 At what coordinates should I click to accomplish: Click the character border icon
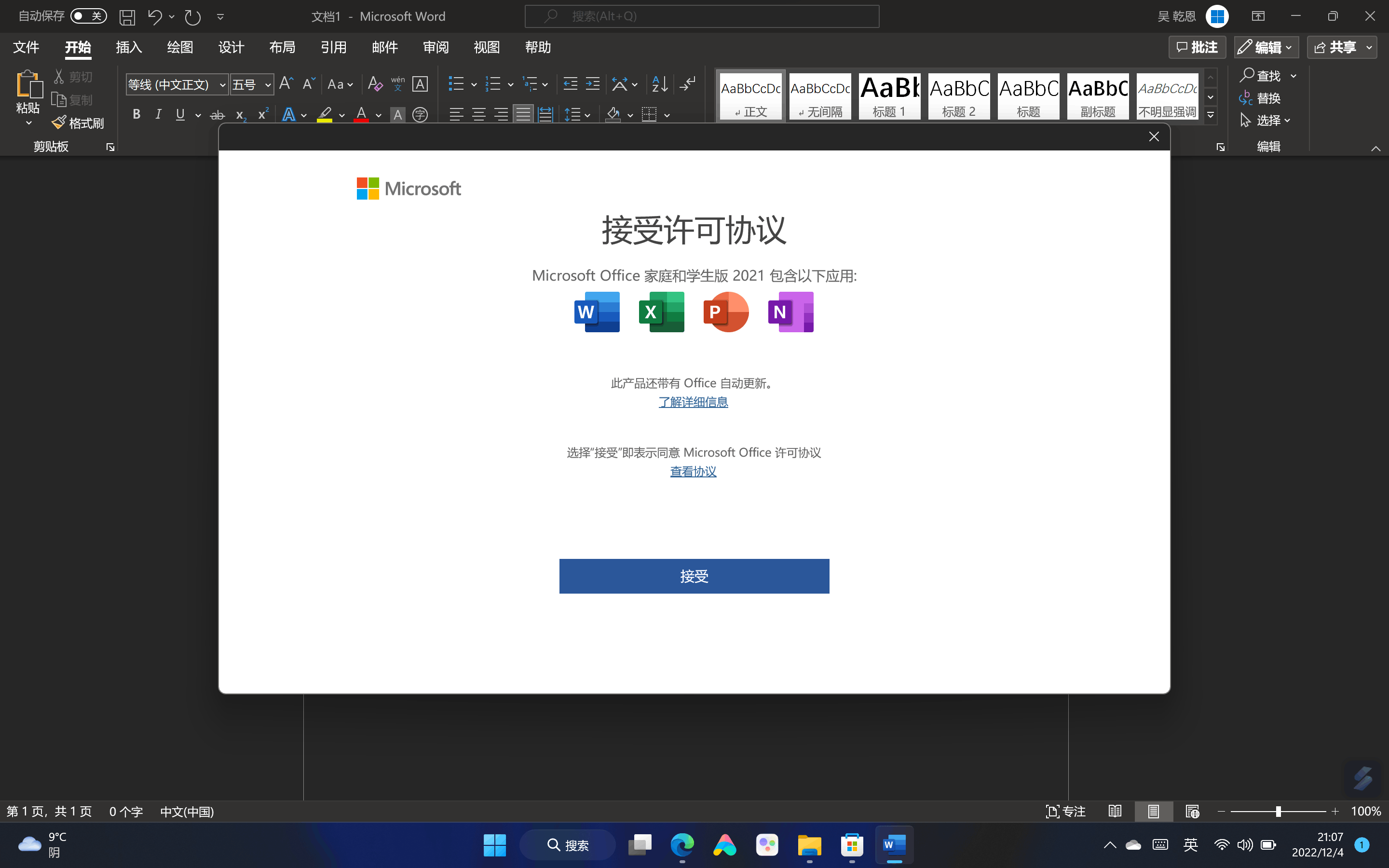(420, 84)
